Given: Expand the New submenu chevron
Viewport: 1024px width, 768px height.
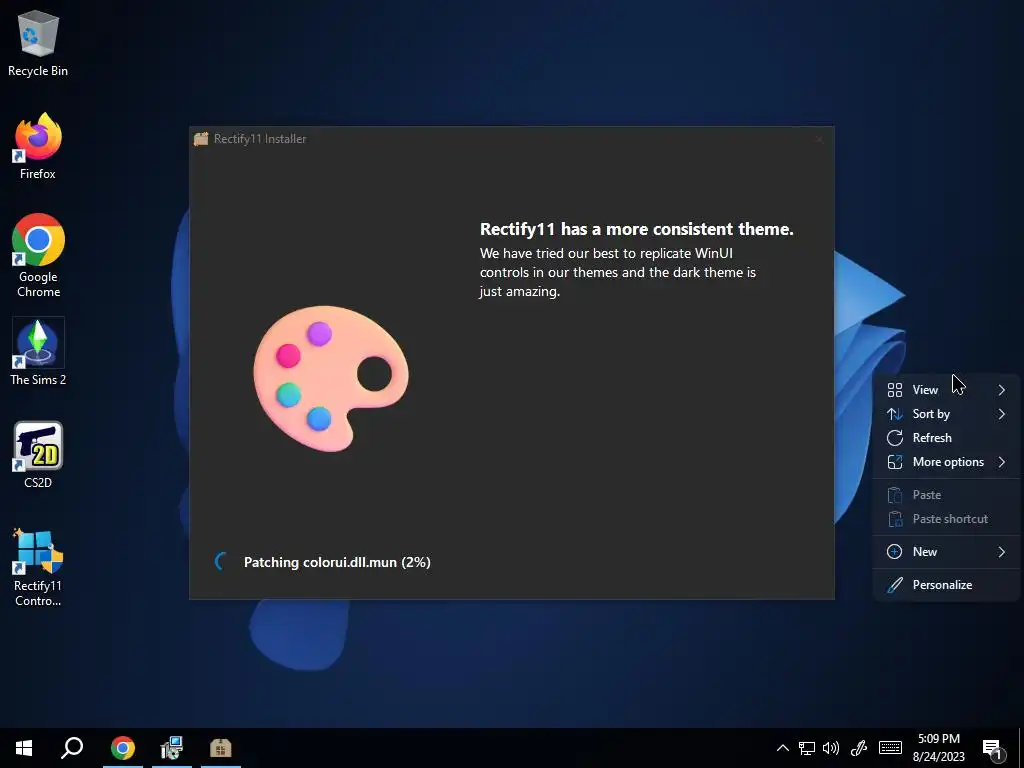Looking at the screenshot, I should [x=1001, y=552].
